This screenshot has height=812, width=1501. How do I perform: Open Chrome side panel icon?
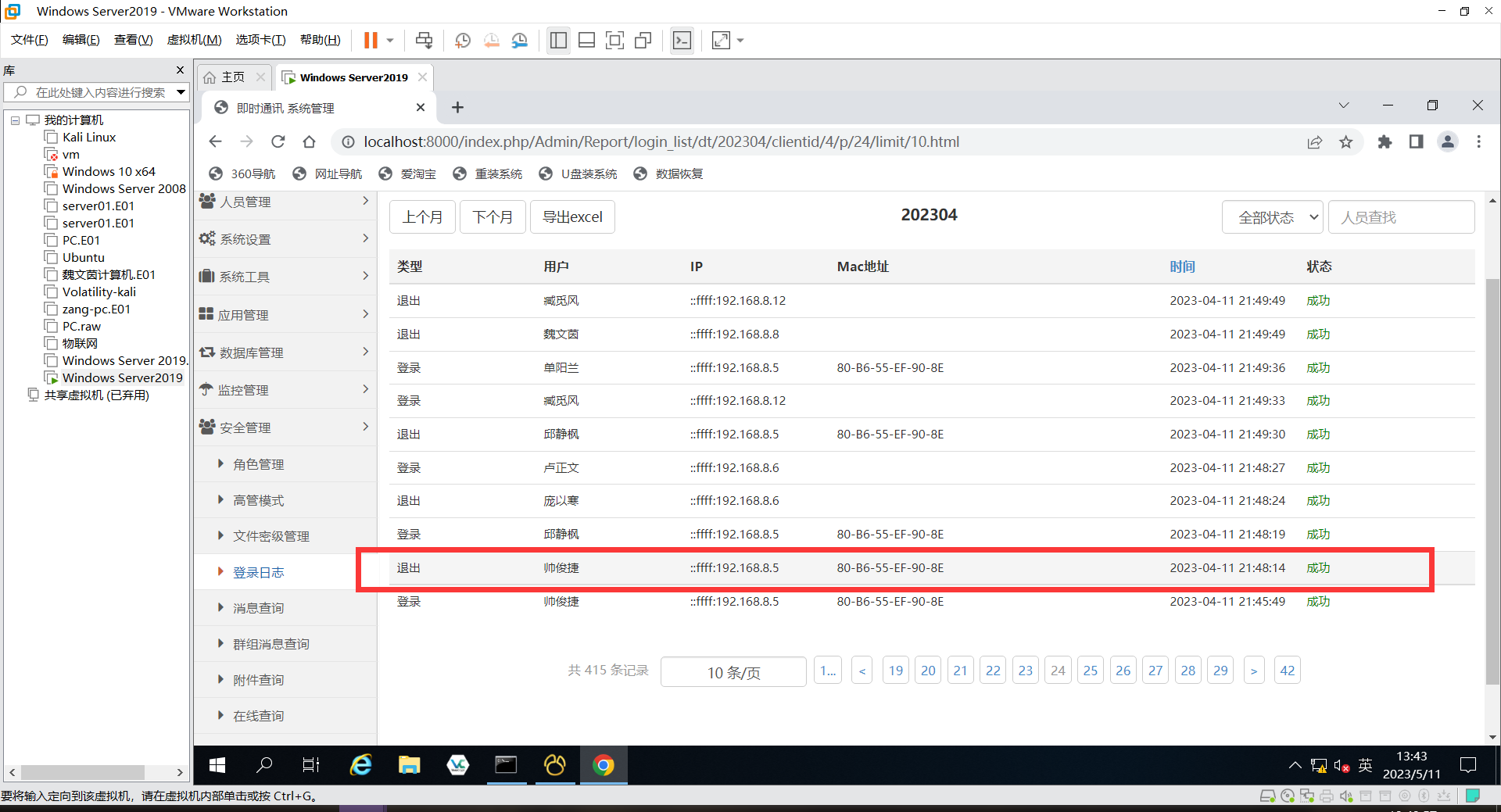click(x=1416, y=141)
